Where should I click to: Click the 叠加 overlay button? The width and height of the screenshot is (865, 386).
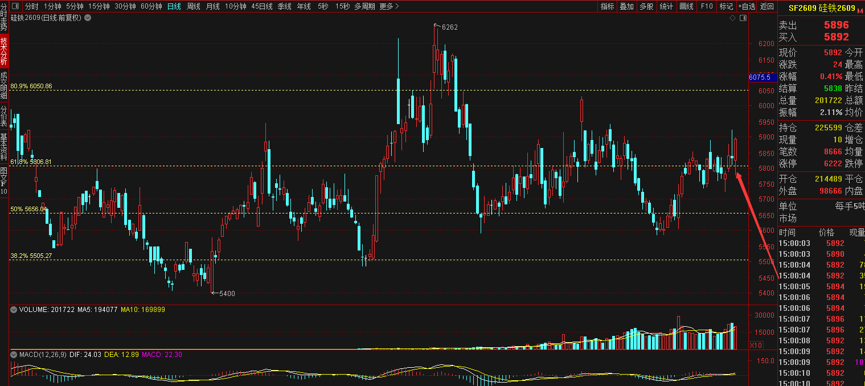pos(627,7)
